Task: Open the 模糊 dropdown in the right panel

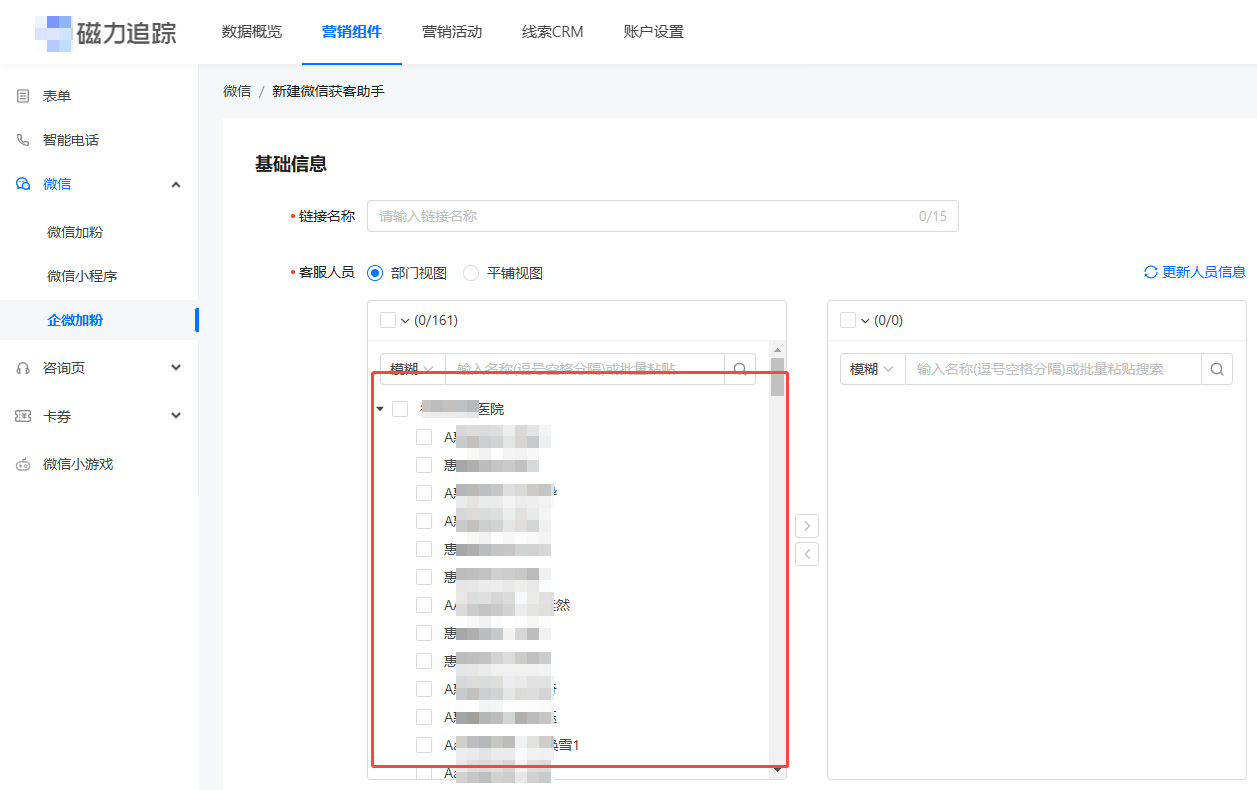Action: tap(869, 368)
